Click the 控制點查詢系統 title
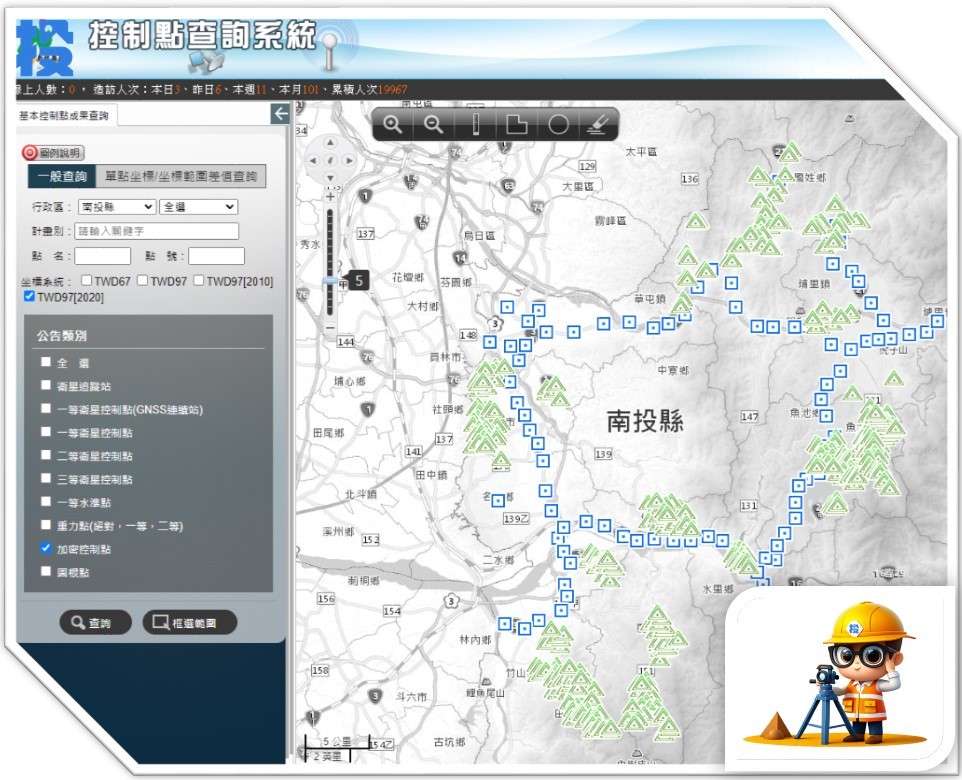The image size is (962, 780). click(x=202, y=35)
